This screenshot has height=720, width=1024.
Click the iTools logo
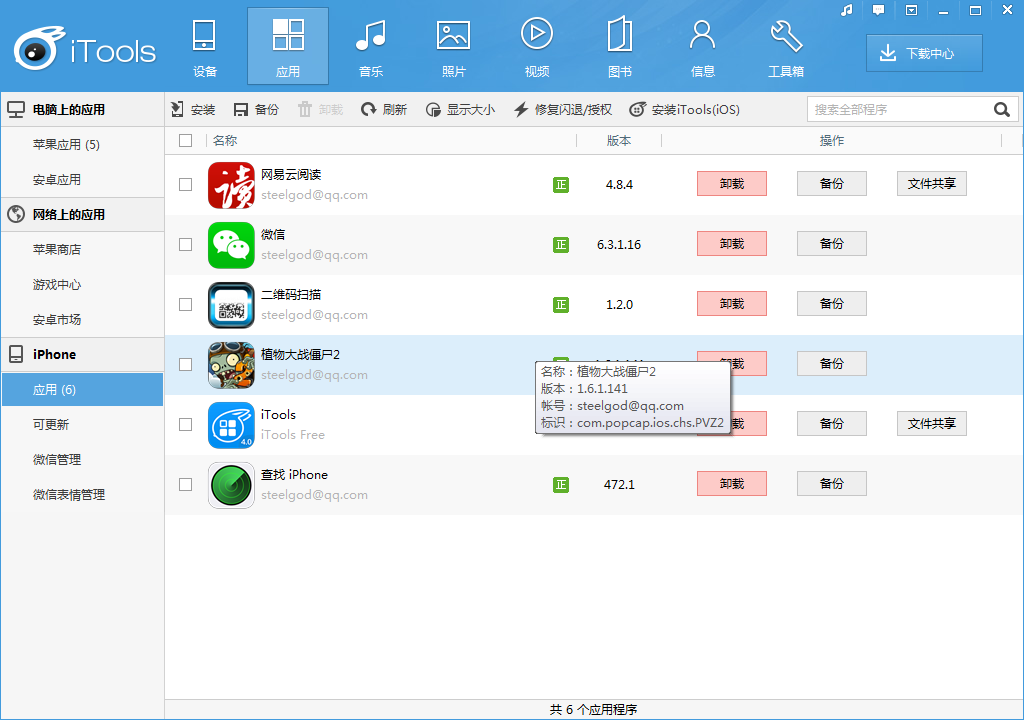click(x=86, y=48)
